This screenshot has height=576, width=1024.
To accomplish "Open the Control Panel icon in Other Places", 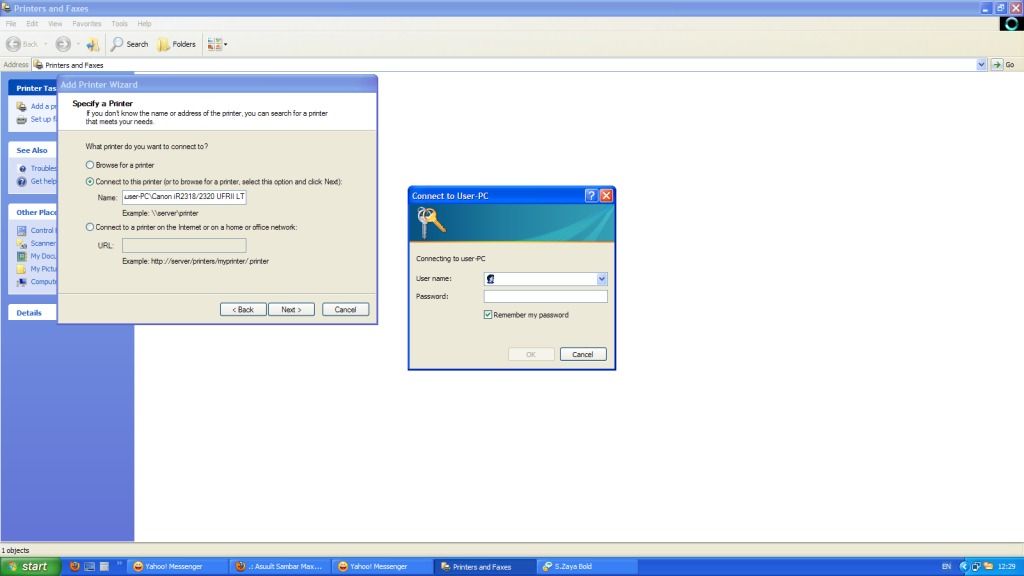I will pyautogui.click(x=22, y=230).
